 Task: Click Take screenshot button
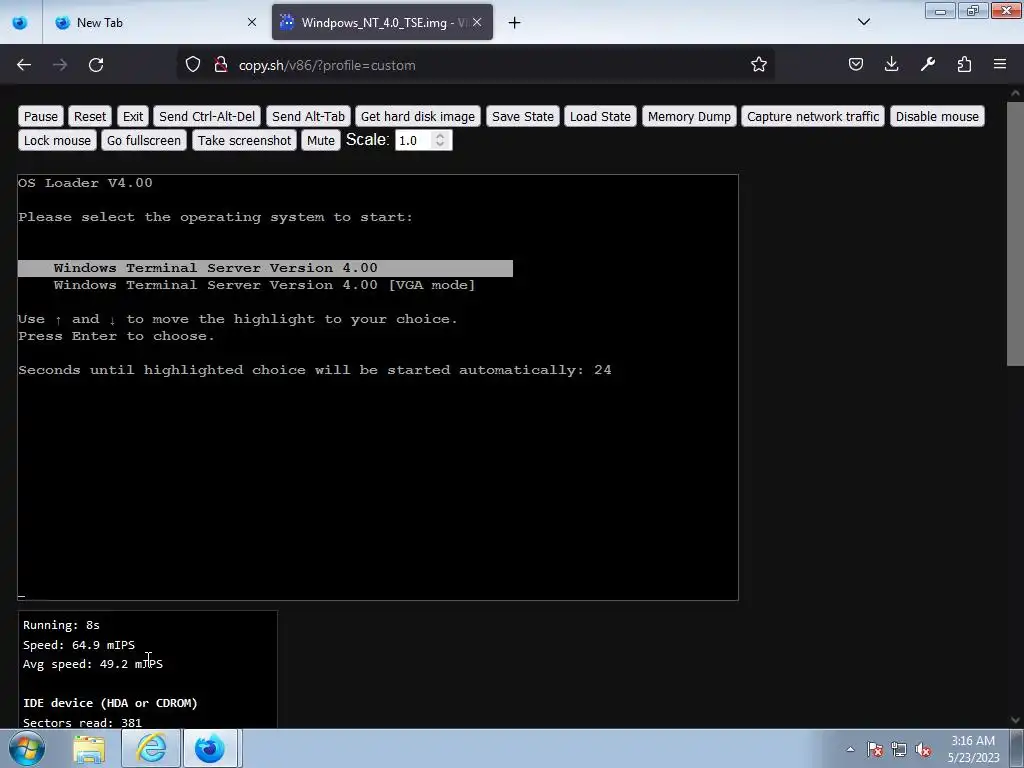click(x=244, y=140)
